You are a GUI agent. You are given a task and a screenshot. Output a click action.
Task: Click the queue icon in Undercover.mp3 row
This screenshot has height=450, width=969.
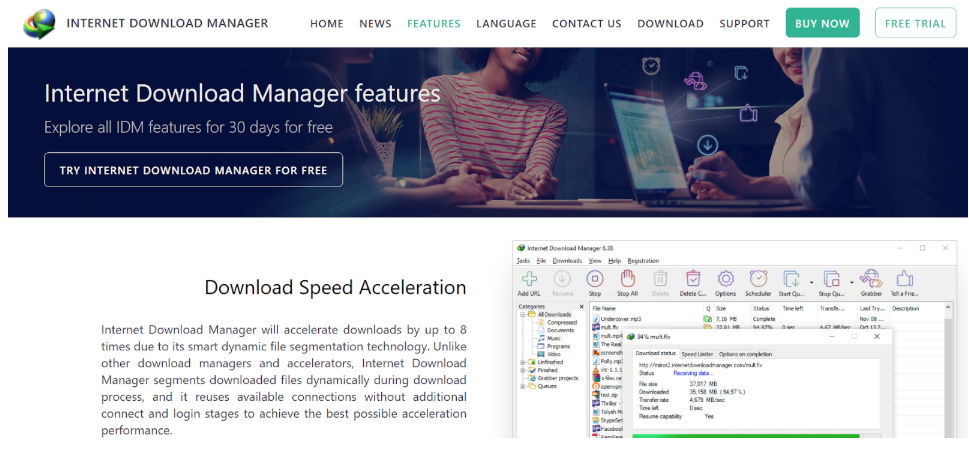708,319
